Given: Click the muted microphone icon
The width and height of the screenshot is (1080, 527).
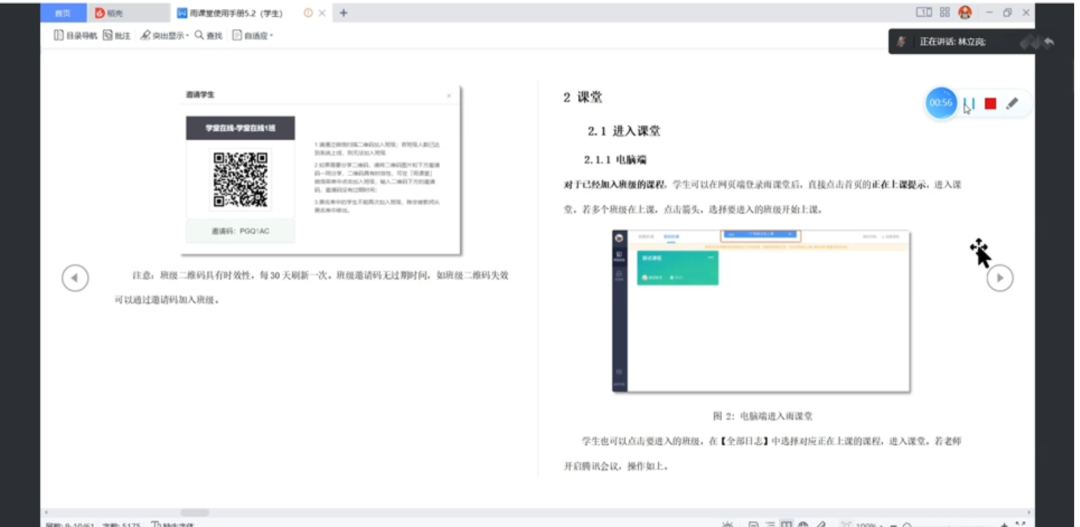Looking at the screenshot, I should (901, 42).
